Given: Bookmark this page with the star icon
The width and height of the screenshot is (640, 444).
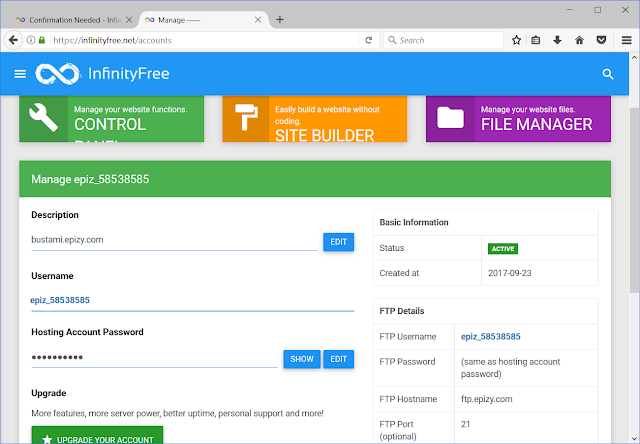Looking at the screenshot, I should (x=516, y=40).
